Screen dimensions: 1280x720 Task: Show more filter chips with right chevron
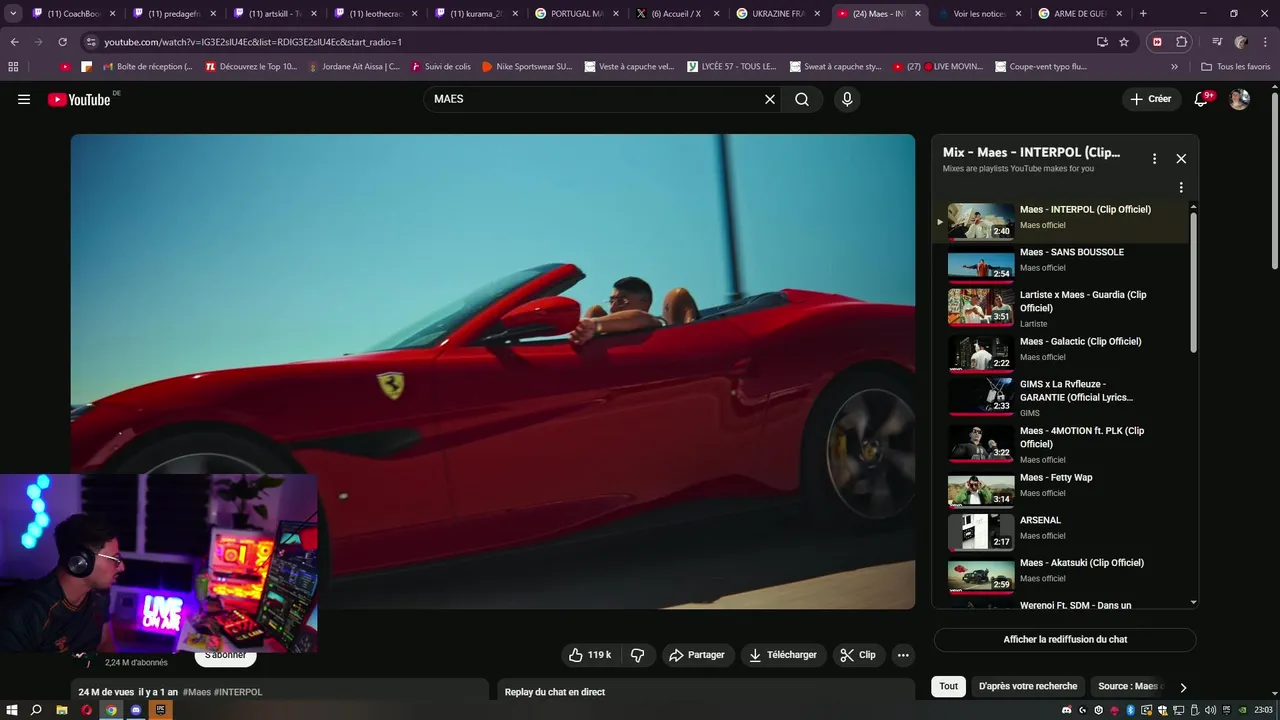point(1183,687)
